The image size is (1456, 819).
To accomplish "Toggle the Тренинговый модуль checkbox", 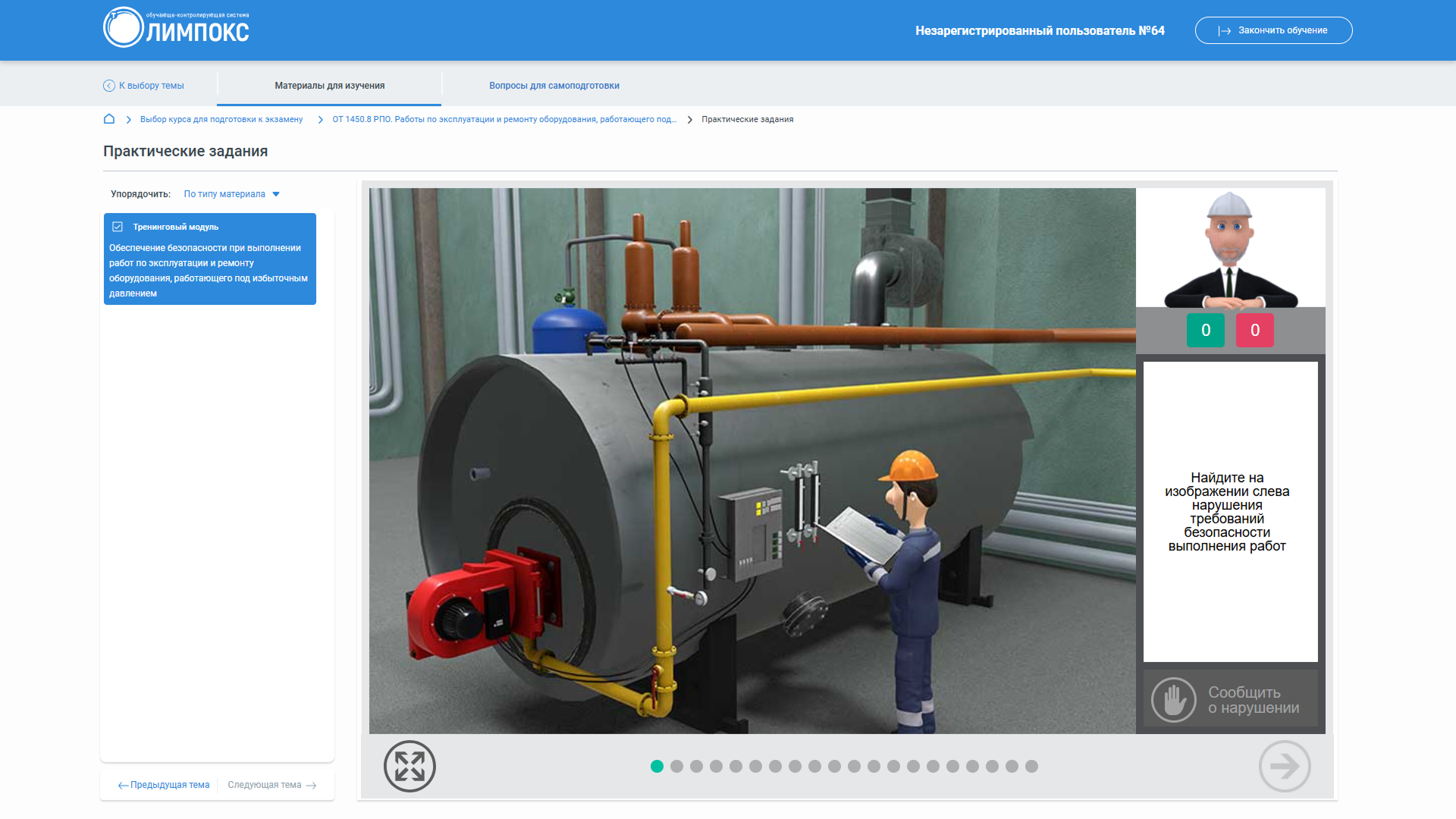I will pos(118,227).
